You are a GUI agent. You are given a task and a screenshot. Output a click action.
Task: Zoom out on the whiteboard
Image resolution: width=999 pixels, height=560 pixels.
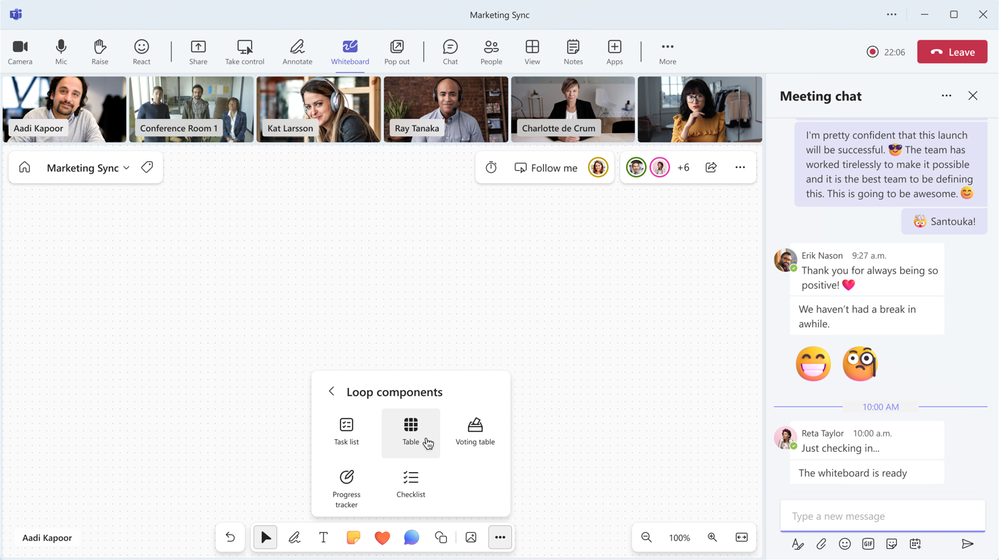pos(646,537)
